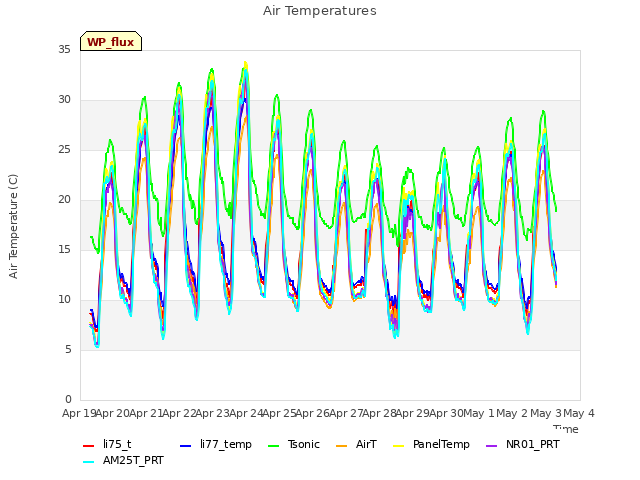Click the May 2 x-axis tick label
The width and height of the screenshot is (640, 480).
point(512,413)
